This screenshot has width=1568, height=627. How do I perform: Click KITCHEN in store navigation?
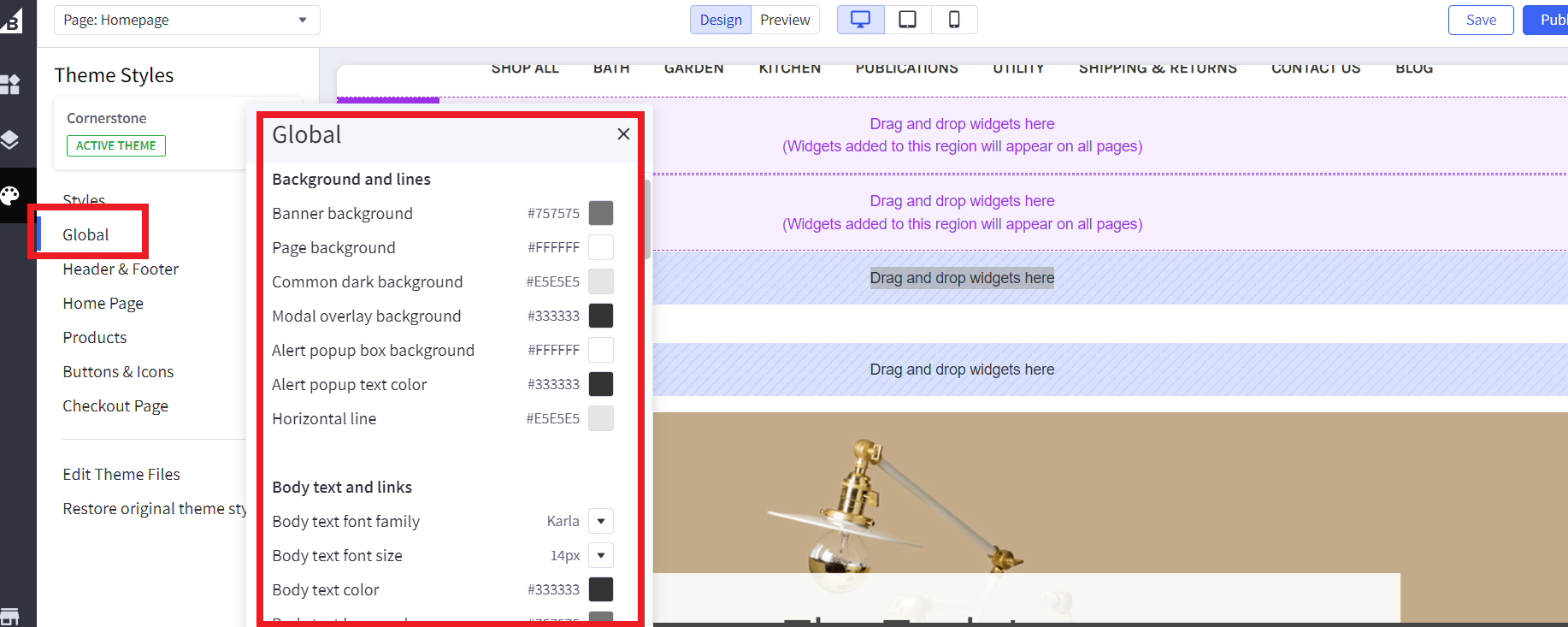pos(790,68)
